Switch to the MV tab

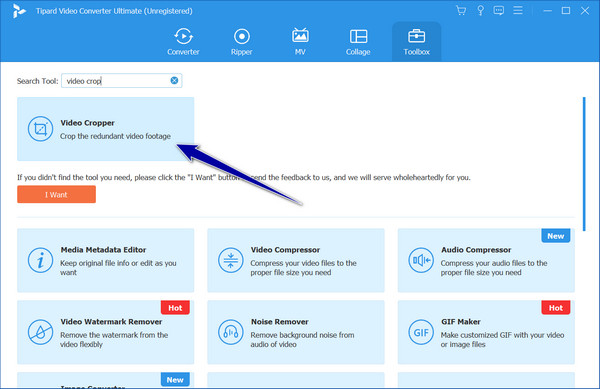300,42
